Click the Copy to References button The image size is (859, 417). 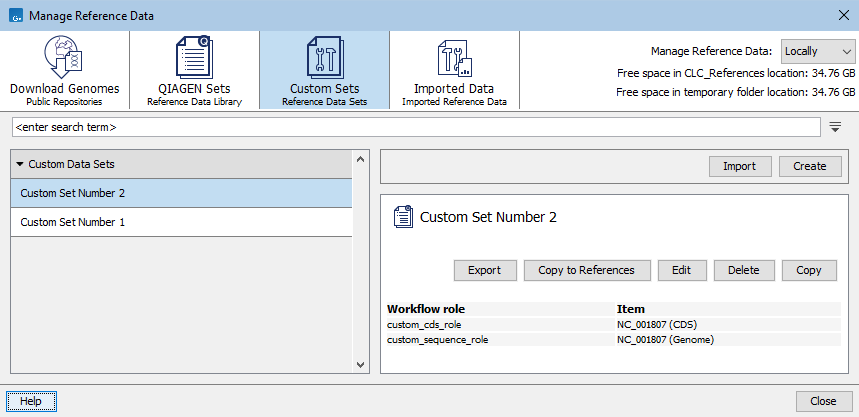[586, 270]
